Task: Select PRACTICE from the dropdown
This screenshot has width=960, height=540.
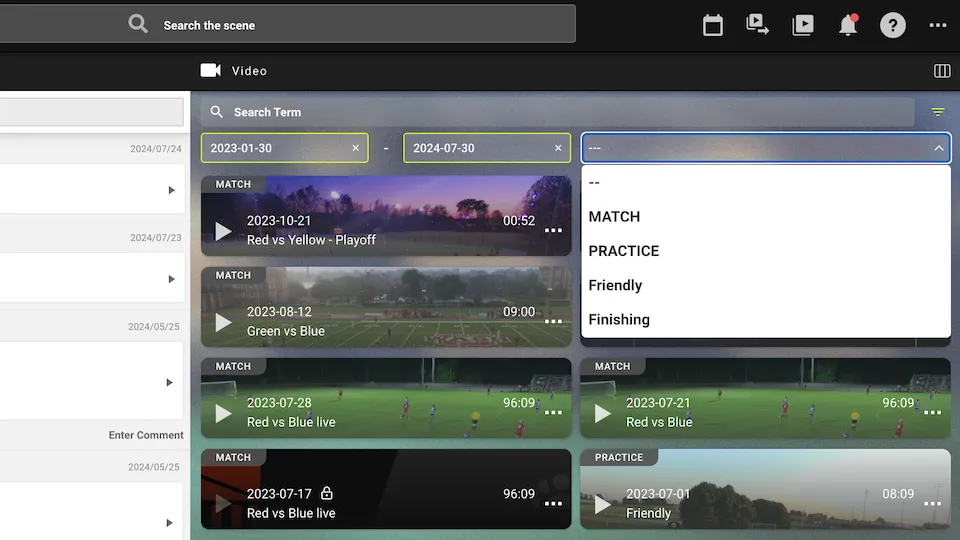Action: 765,251
